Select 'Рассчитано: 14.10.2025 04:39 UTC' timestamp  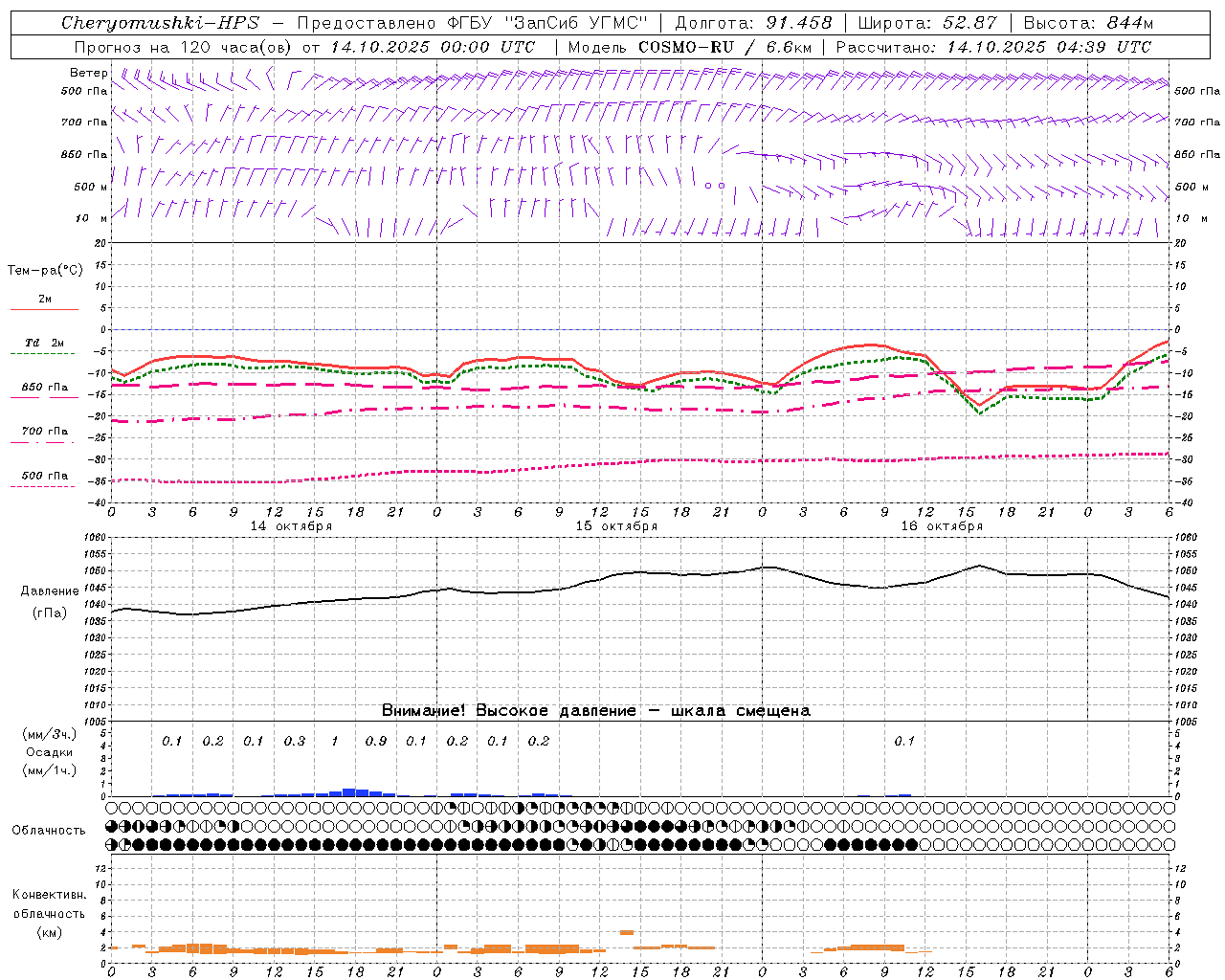pos(993,47)
